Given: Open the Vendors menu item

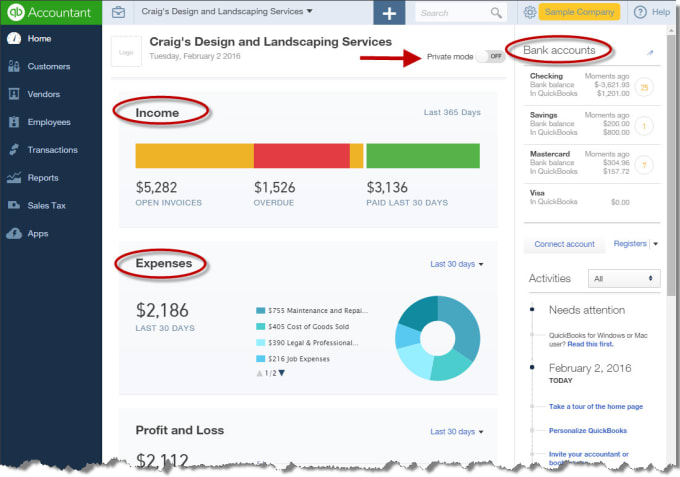Looking at the screenshot, I should tap(44, 94).
